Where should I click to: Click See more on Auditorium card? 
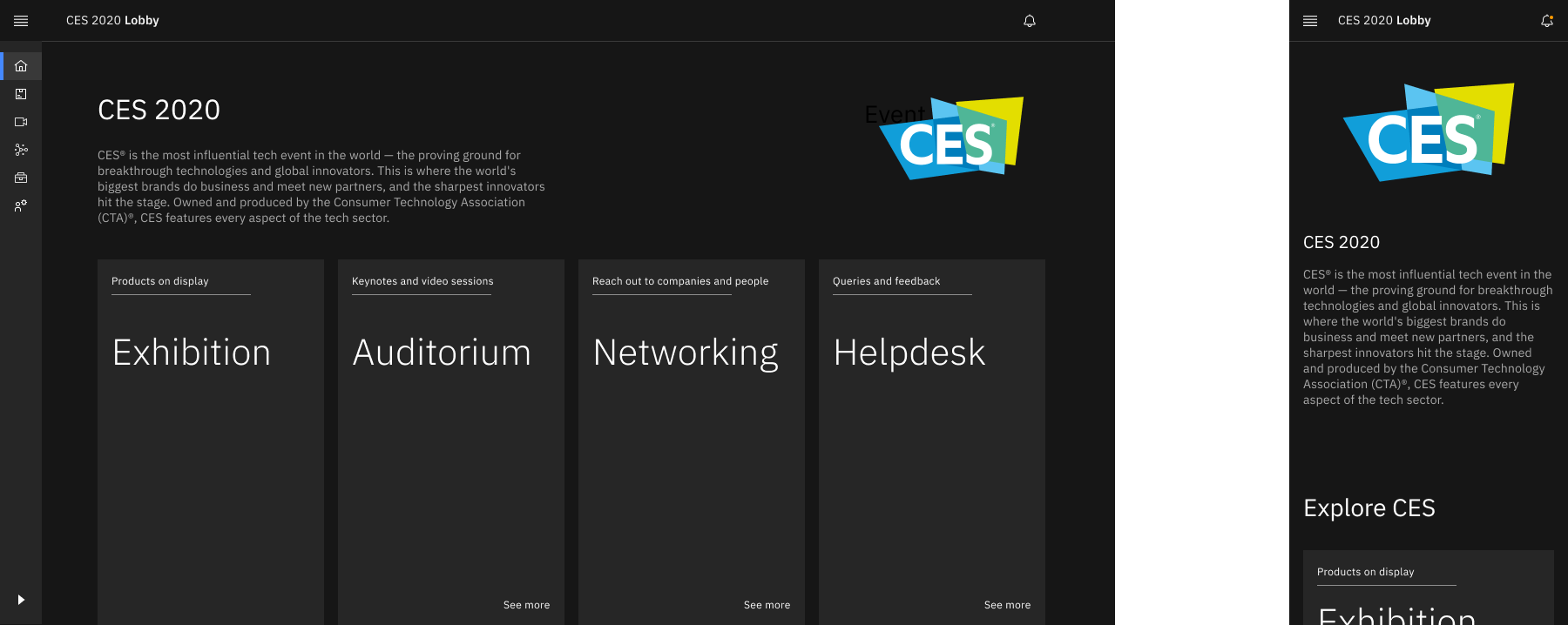click(526, 605)
